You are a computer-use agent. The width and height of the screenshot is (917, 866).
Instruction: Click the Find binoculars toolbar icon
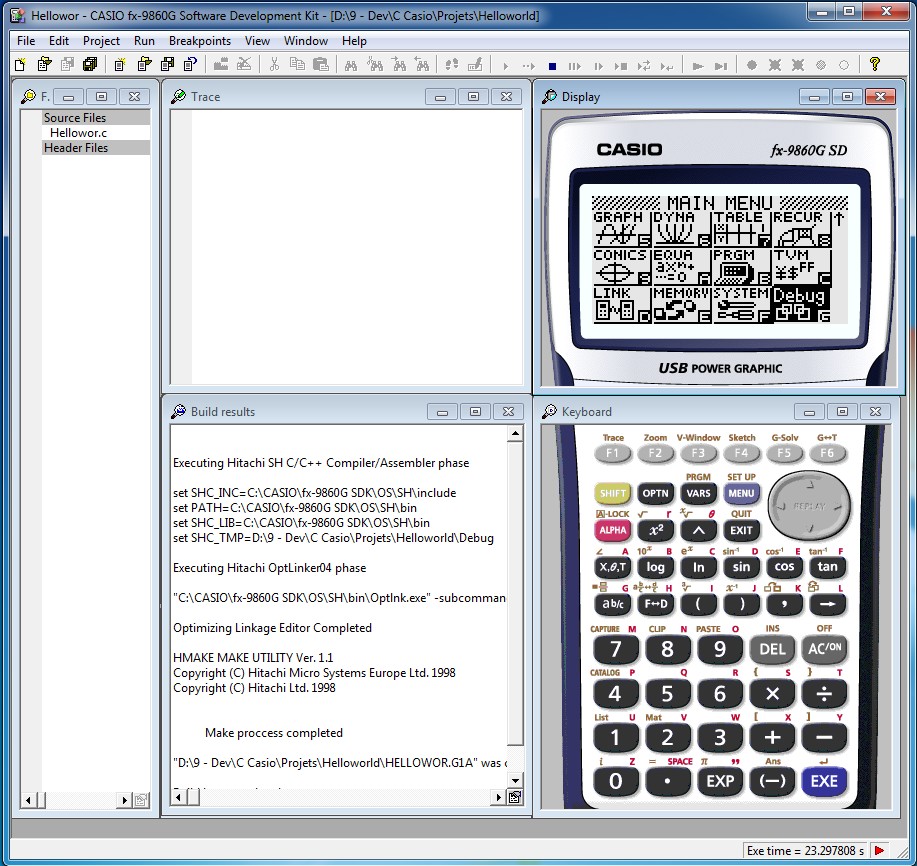click(351, 65)
